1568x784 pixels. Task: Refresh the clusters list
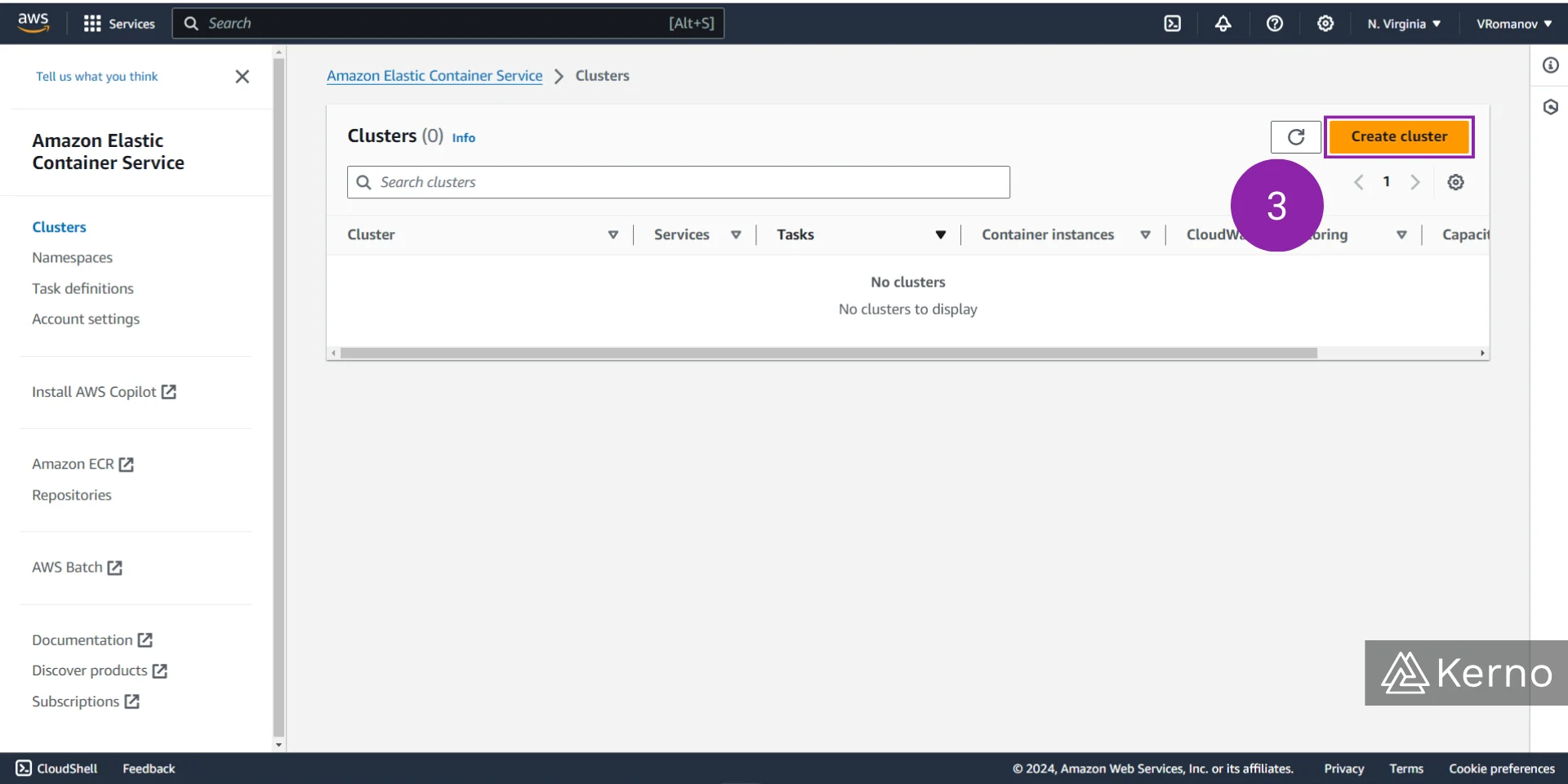(1296, 136)
